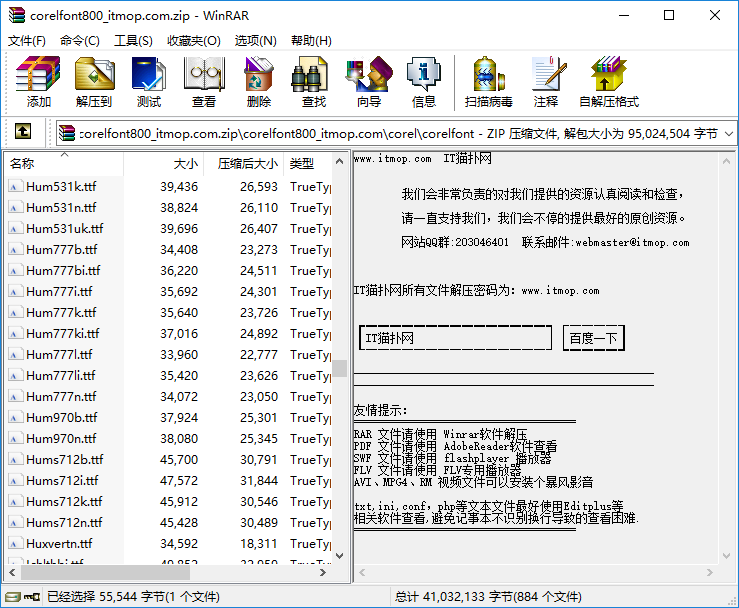Click file list scroll left arrow
The width and height of the screenshot is (739, 608).
tap(12, 573)
